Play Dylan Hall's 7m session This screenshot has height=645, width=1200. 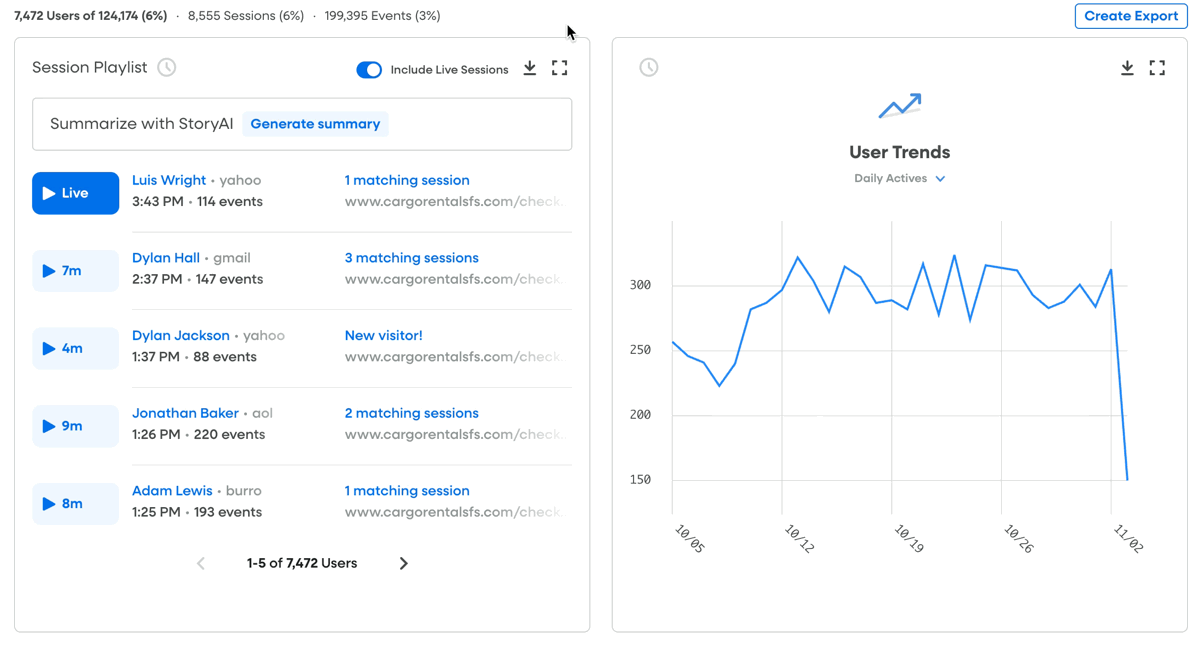pos(76,271)
